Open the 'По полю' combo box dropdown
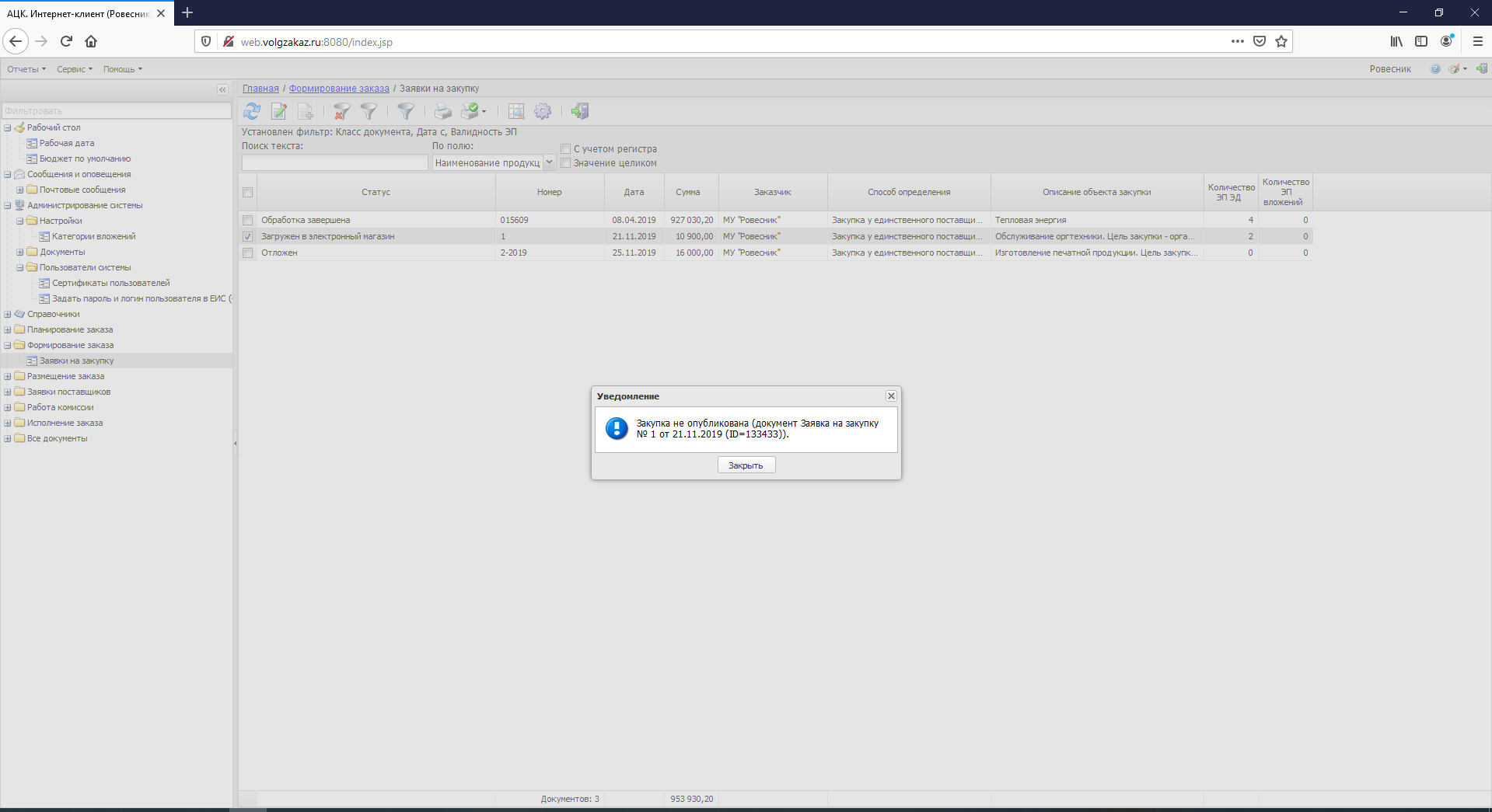 (549, 162)
